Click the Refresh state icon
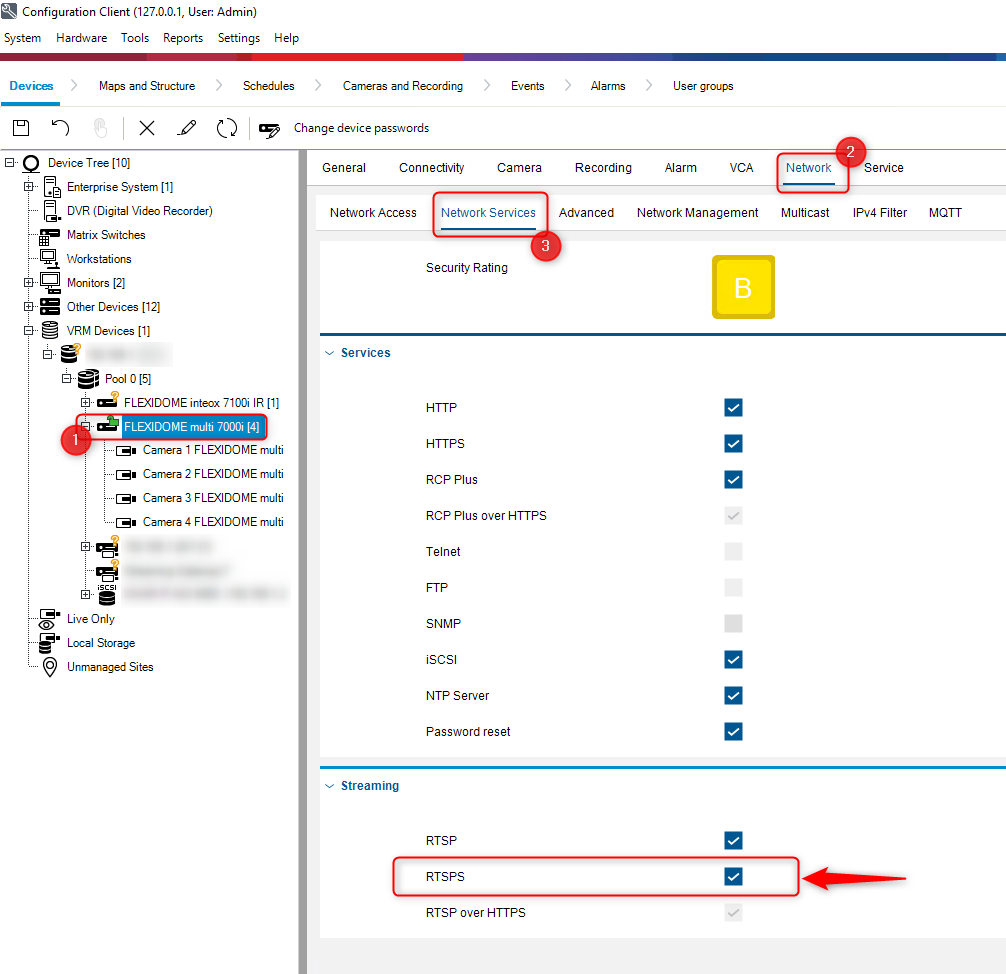 [227, 128]
